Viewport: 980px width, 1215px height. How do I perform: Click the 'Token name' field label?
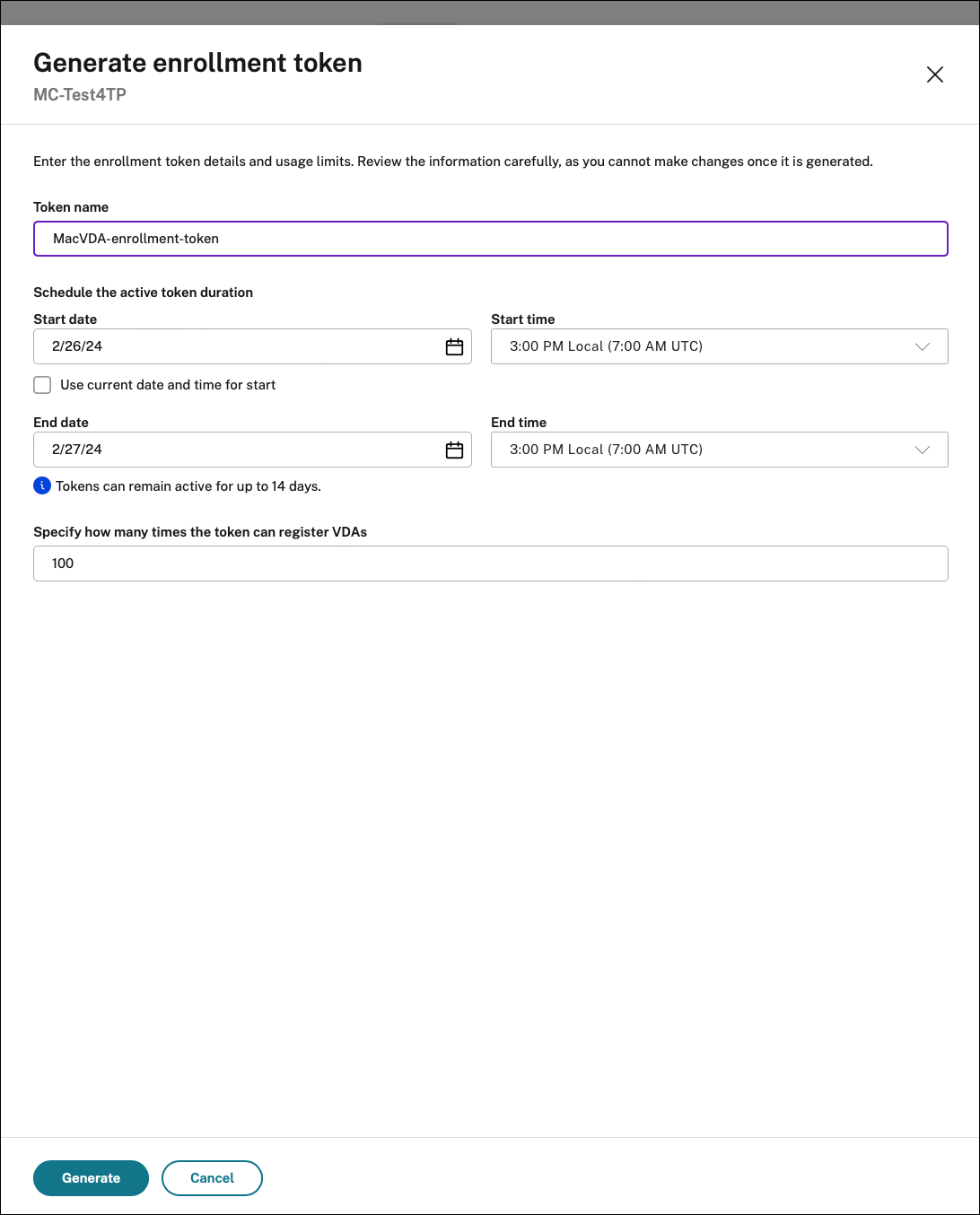[x=71, y=207]
